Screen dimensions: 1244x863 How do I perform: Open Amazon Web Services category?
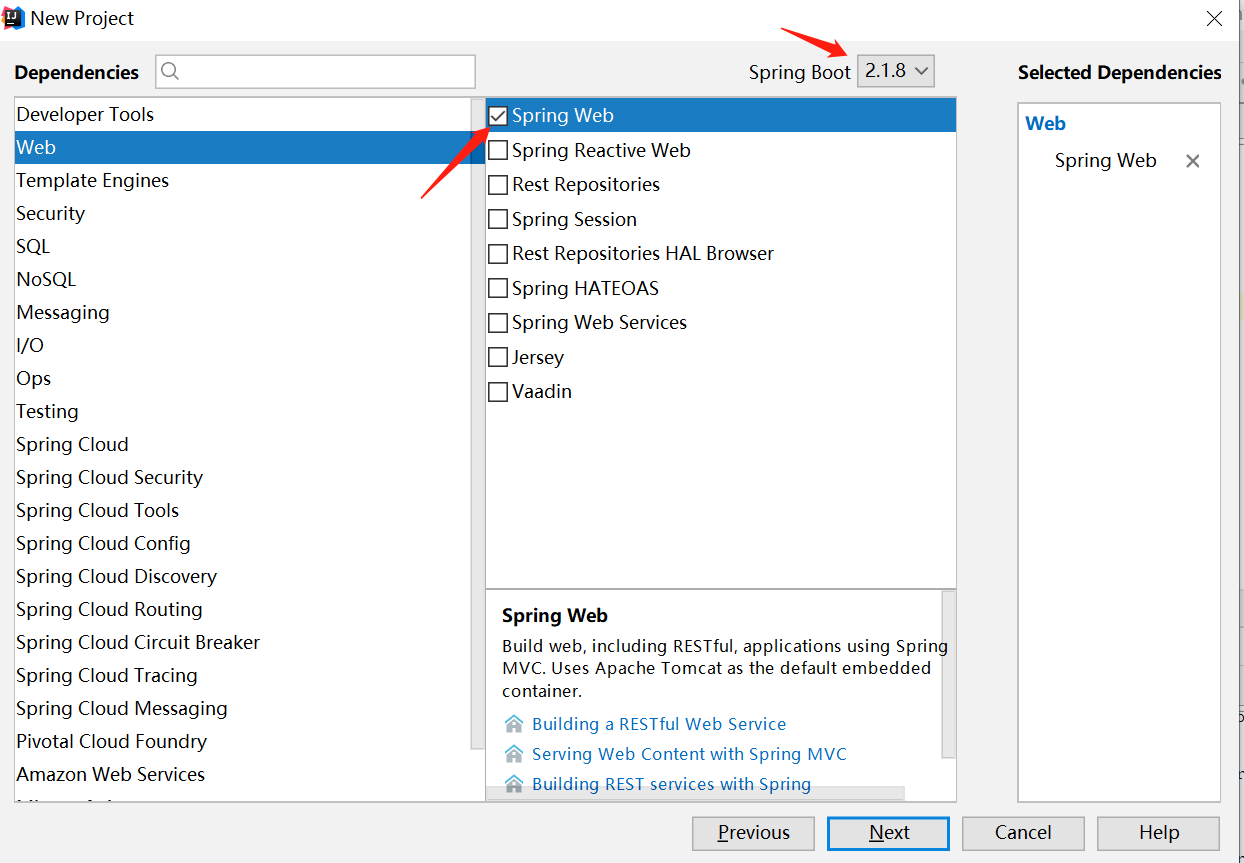243,774
